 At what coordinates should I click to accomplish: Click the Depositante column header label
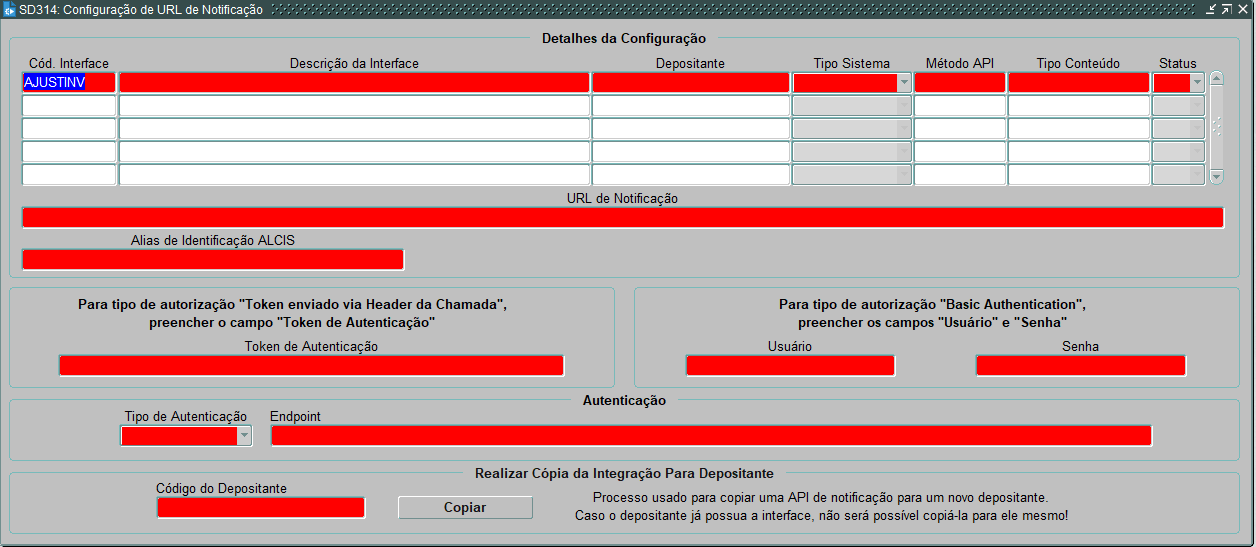(x=690, y=63)
